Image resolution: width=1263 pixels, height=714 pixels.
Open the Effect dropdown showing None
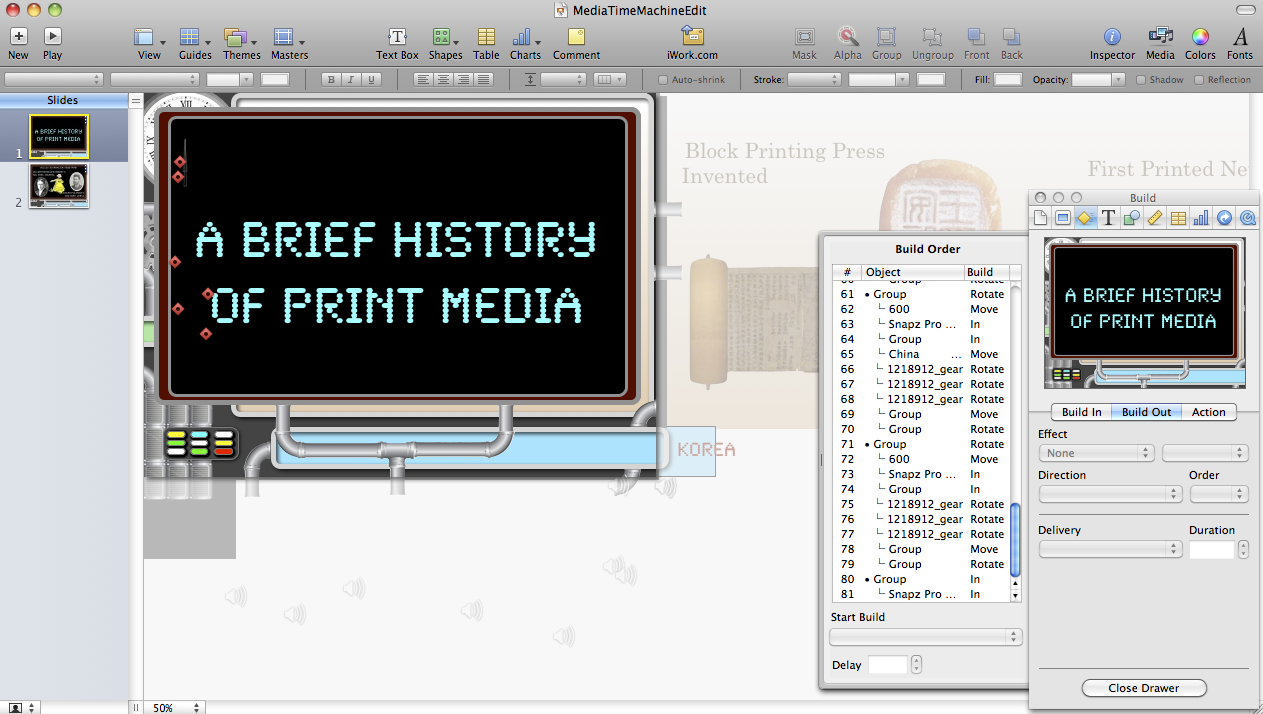tap(1096, 453)
